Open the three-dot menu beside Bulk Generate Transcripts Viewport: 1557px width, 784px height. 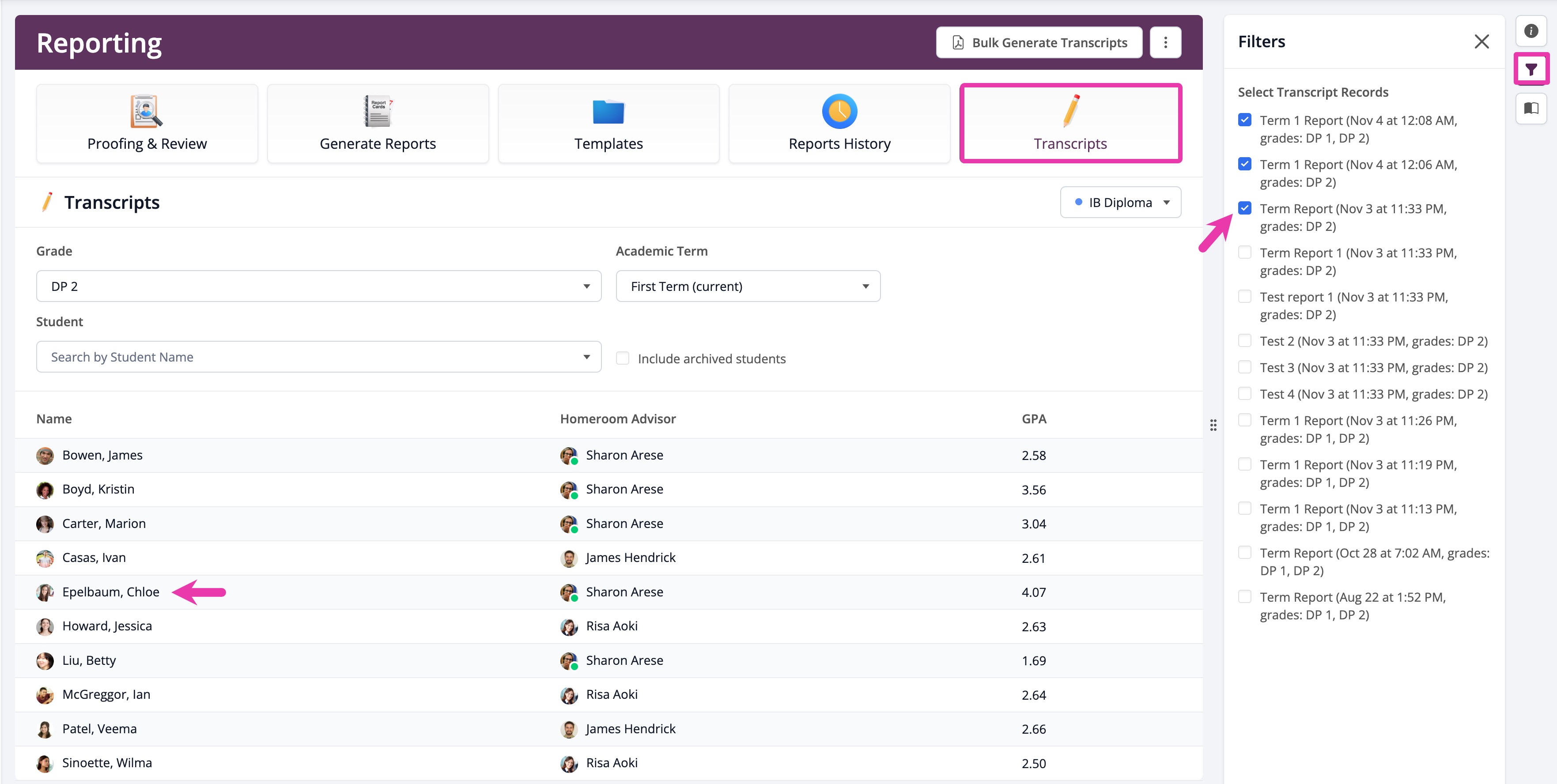pyautogui.click(x=1165, y=41)
